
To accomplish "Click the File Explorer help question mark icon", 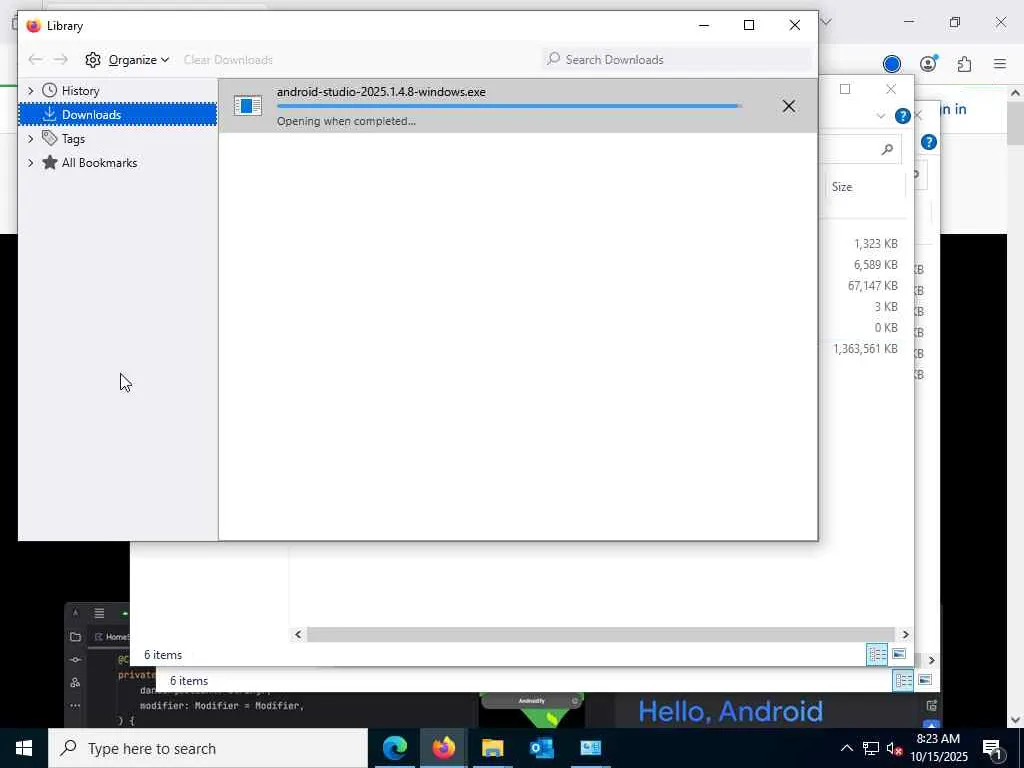I will [x=903, y=116].
